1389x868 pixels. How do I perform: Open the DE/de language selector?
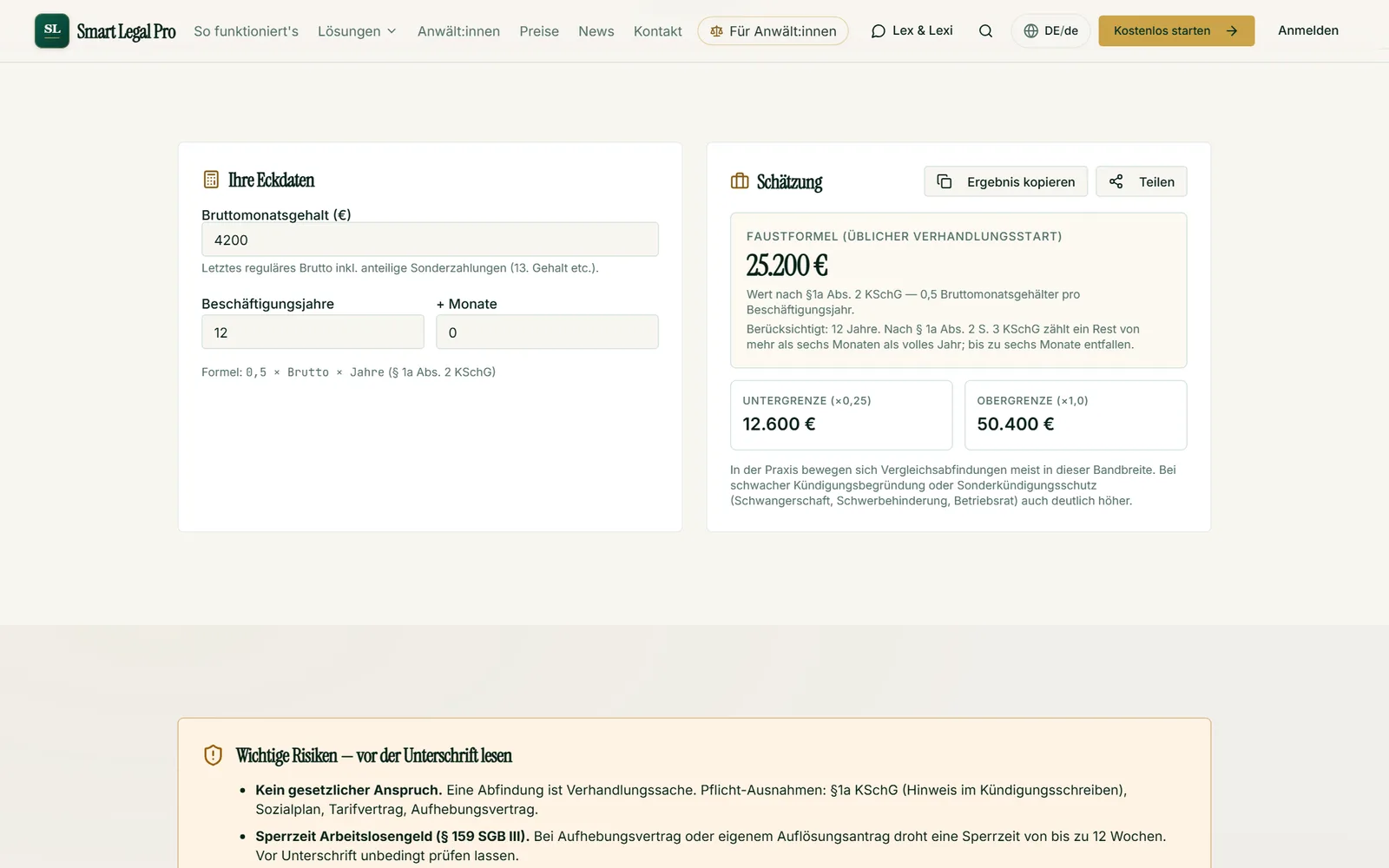(1050, 31)
